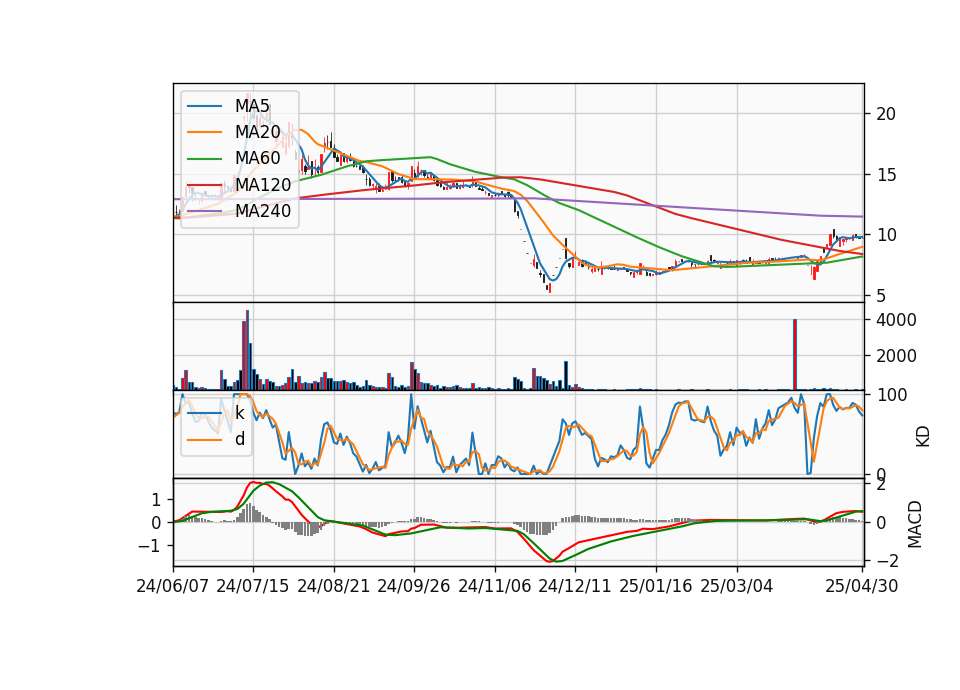This screenshot has height=690, width=960.
Task: Click the tallest volume bar near 24/07/15
Action: click(247, 350)
